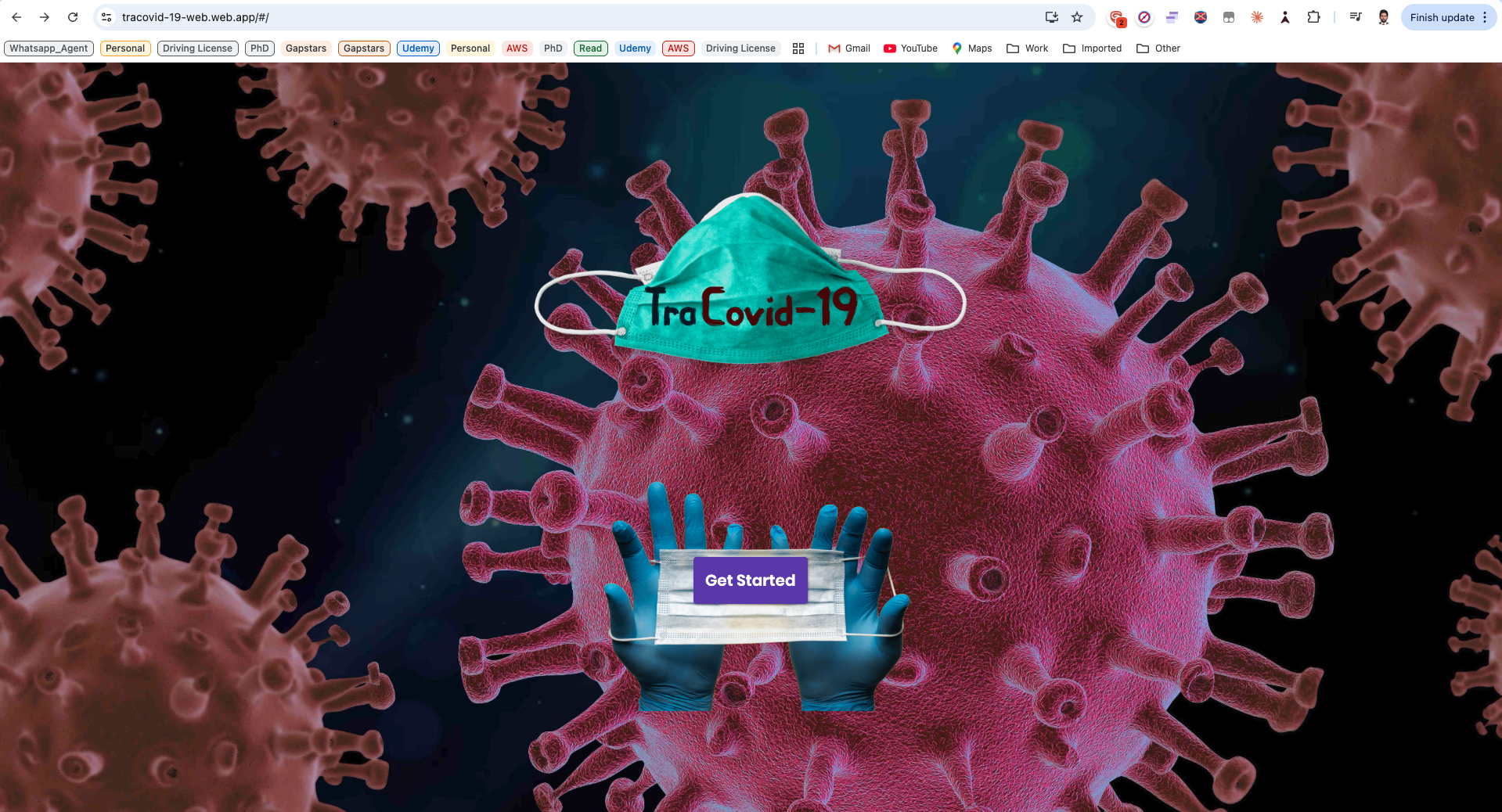
Task: Open the orange-outlined Gapstars tab group
Action: pyautogui.click(x=364, y=49)
